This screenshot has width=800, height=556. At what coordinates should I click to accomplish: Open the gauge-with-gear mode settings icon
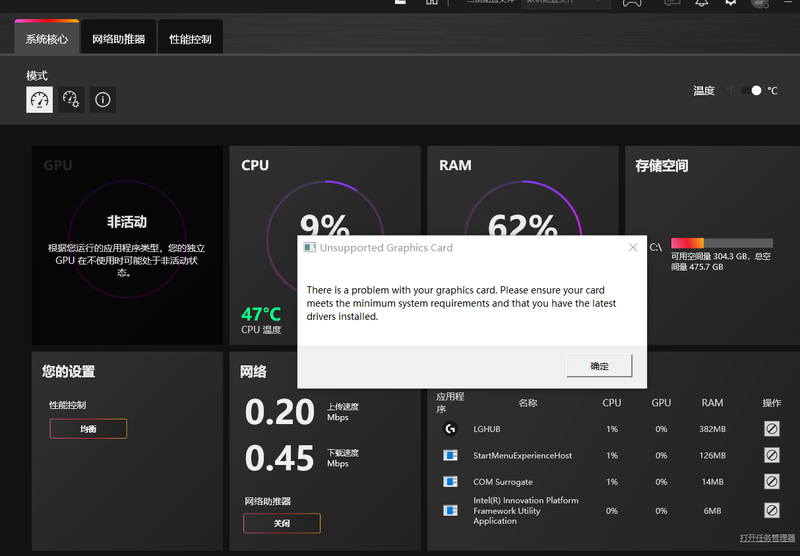click(71, 99)
